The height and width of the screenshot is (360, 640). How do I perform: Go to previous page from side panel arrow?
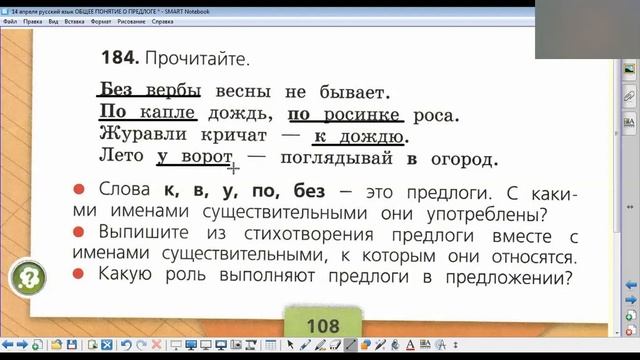point(631,285)
